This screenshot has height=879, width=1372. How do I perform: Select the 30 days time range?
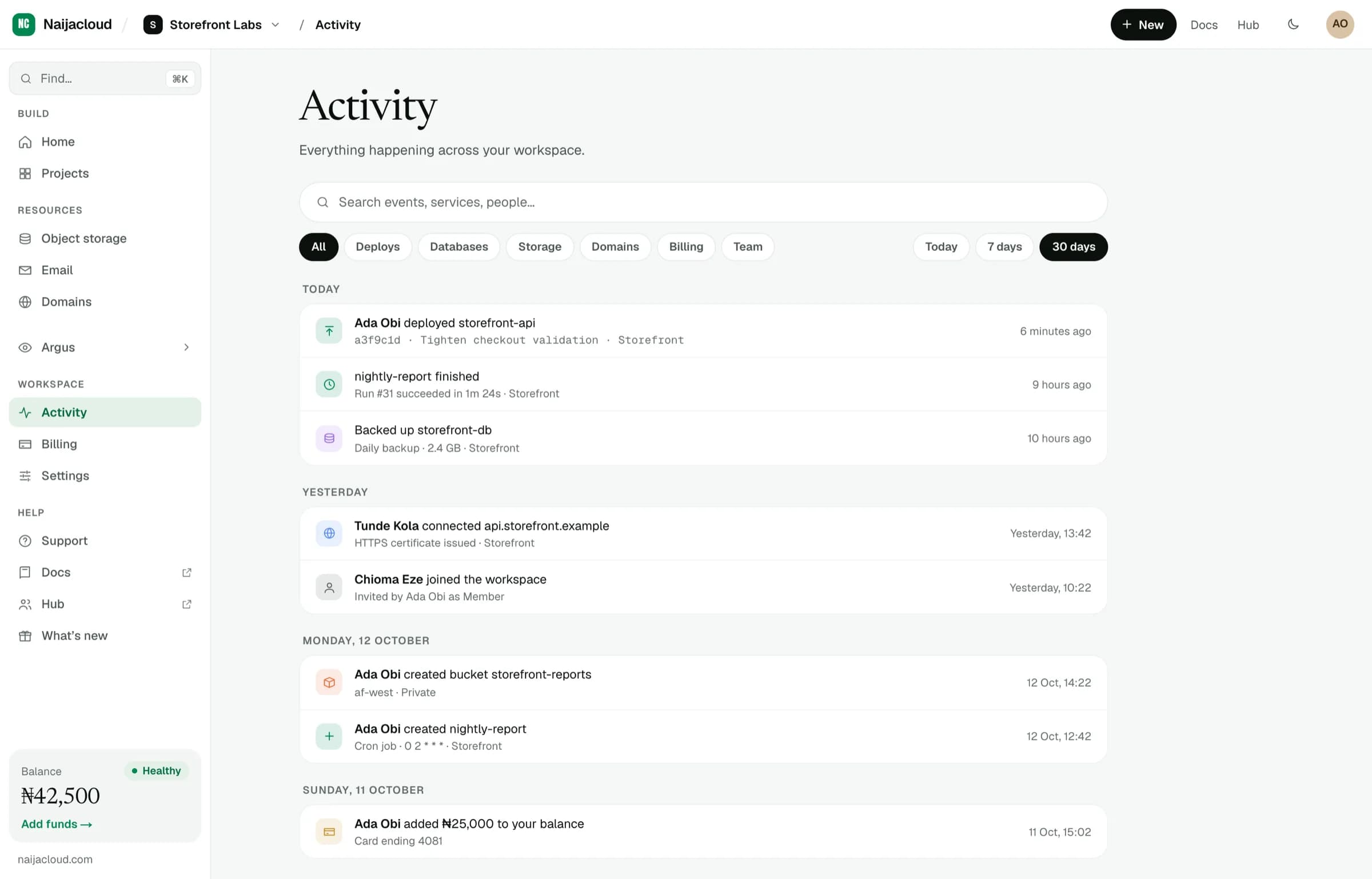coord(1074,247)
